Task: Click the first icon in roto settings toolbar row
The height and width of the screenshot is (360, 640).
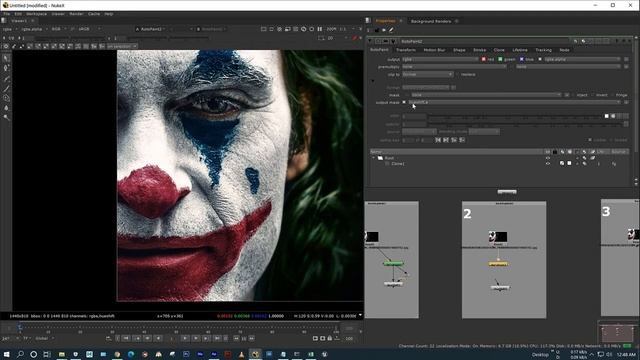Action: pyautogui.click(x=6, y=47)
